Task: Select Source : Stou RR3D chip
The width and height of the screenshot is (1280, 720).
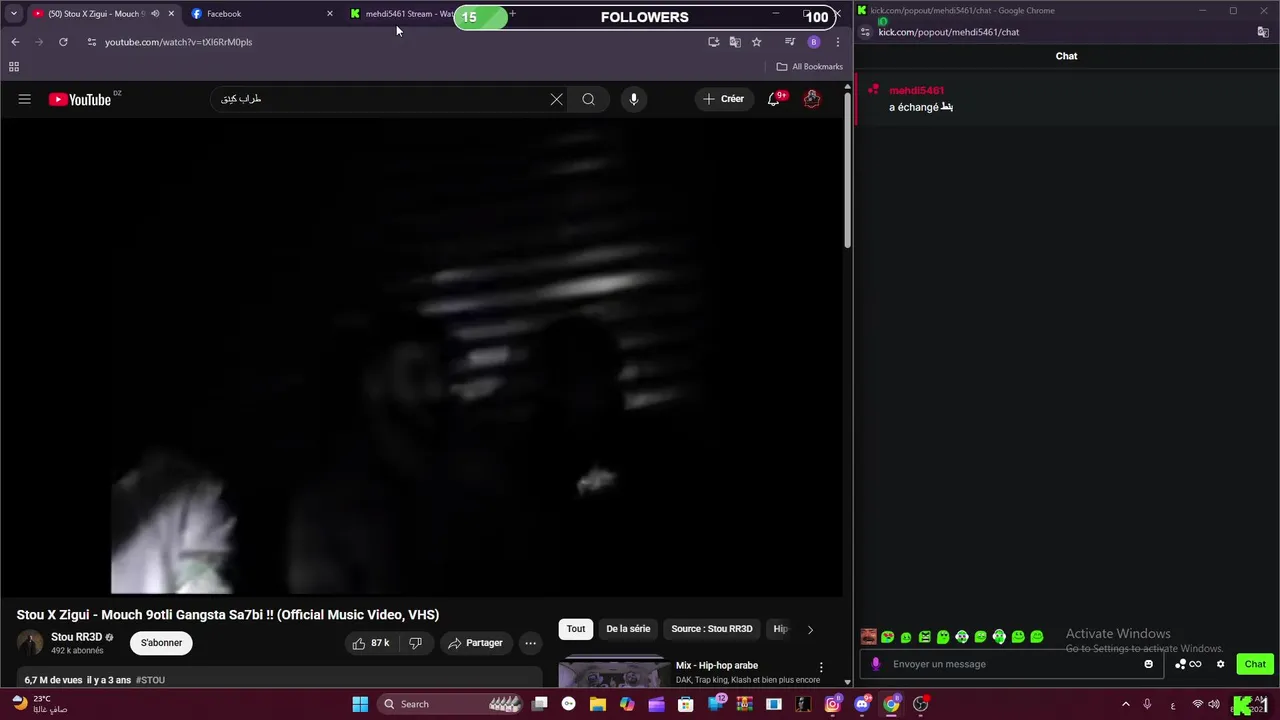Action: [x=712, y=629]
